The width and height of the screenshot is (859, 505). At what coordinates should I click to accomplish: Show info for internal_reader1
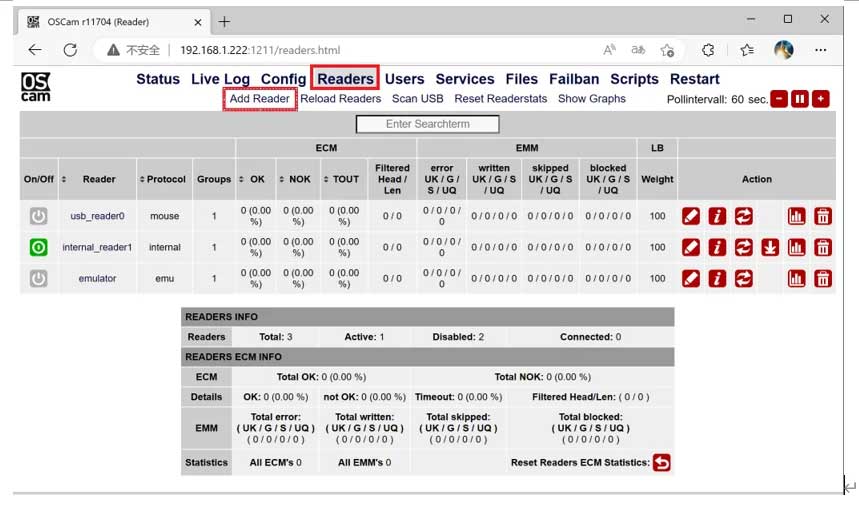tap(717, 248)
